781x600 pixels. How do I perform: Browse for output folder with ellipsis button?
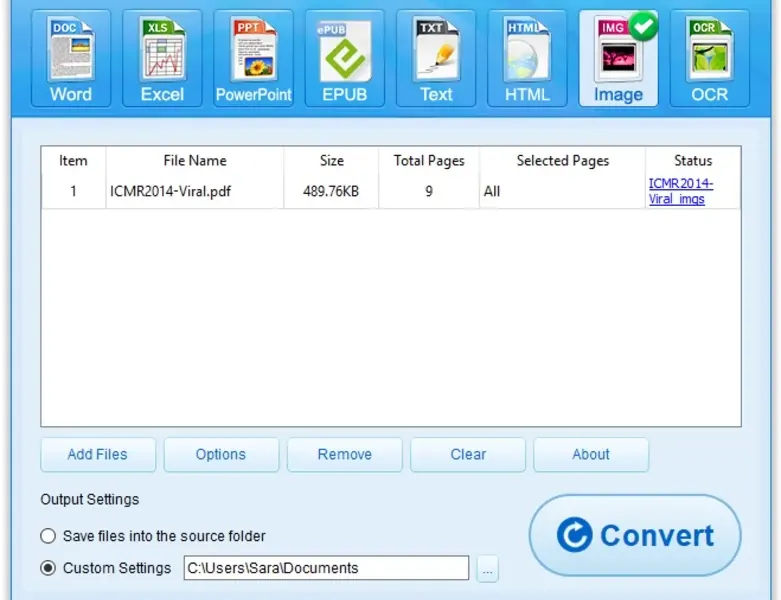(487, 568)
